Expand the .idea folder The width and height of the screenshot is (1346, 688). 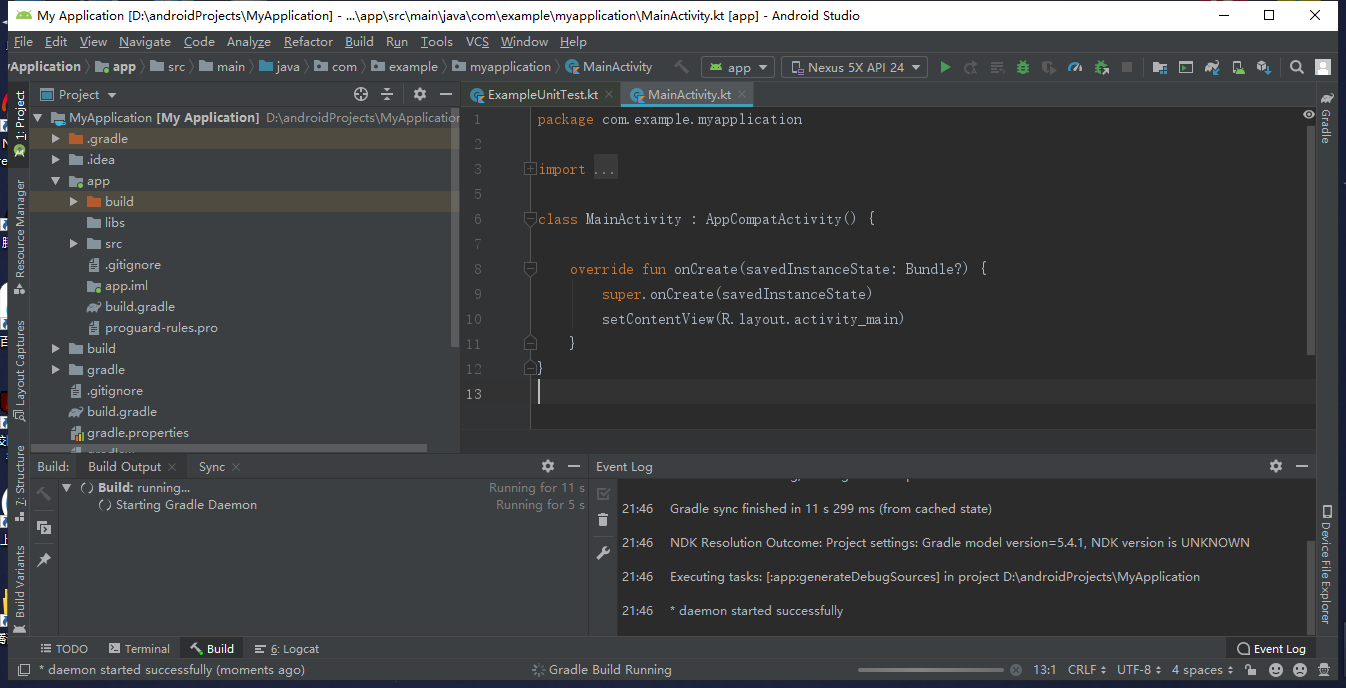click(x=56, y=160)
